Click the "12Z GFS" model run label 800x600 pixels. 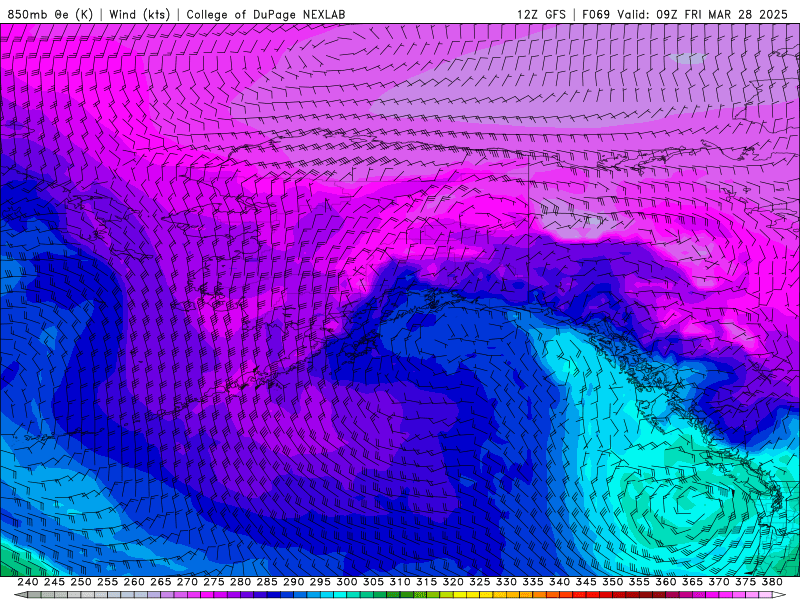click(541, 14)
